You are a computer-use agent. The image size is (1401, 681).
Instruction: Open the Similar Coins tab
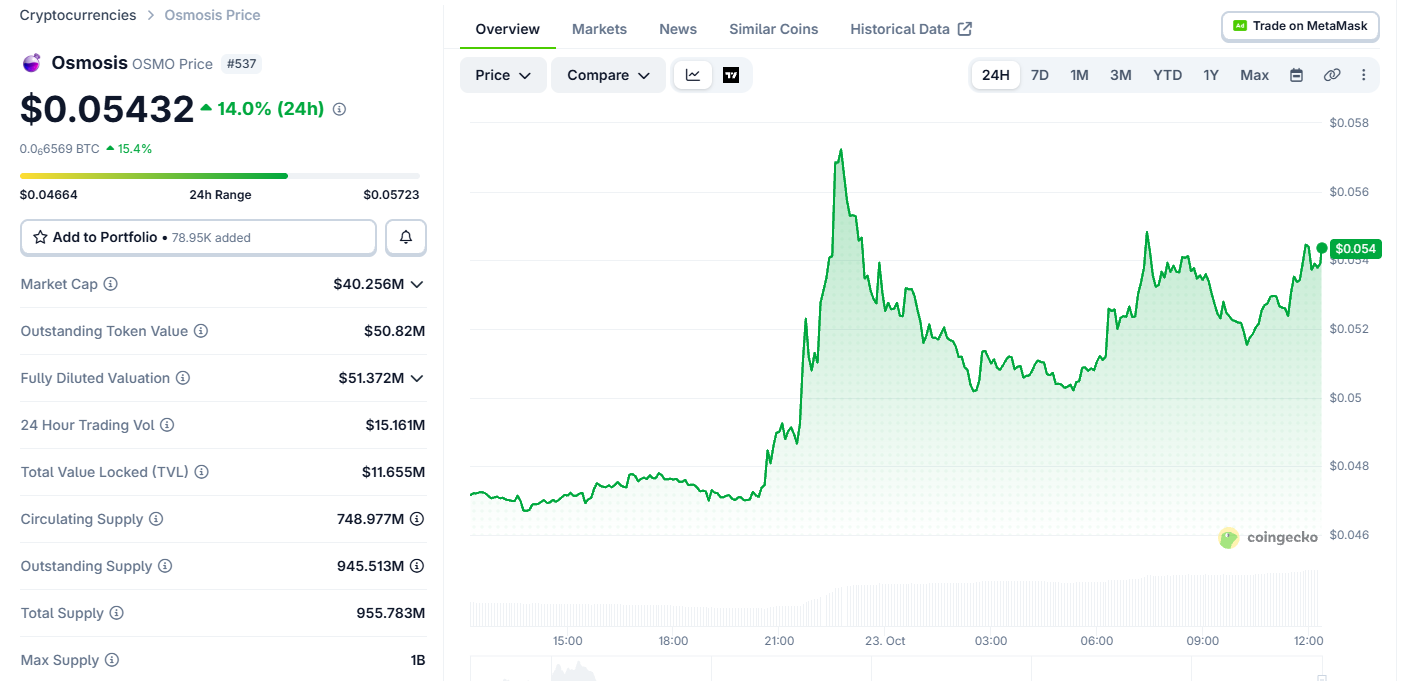pyautogui.click(x=774, y=29)
